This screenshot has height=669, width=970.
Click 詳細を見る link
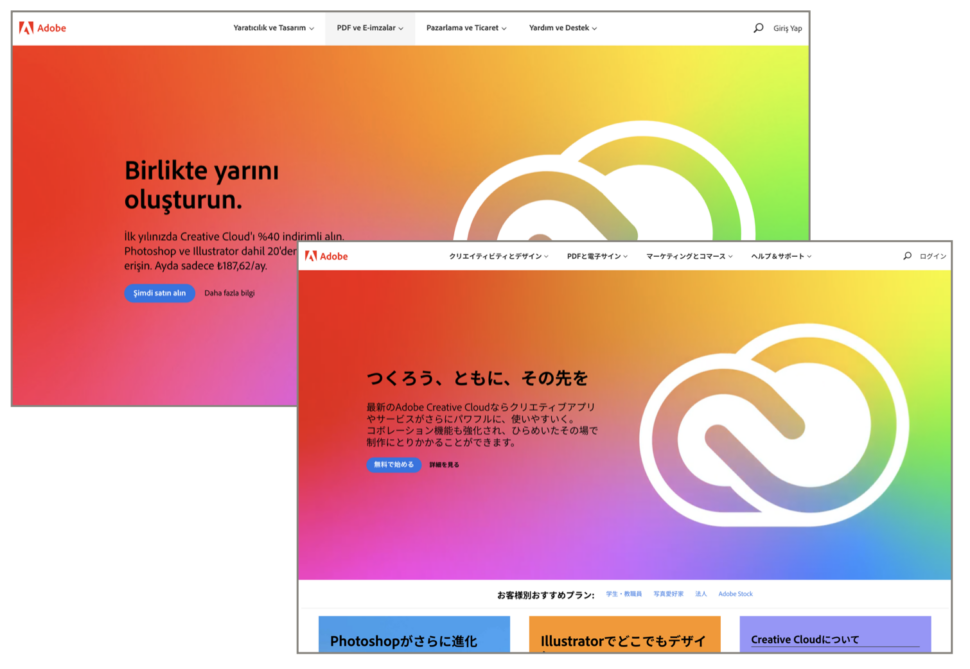point(444,465)
